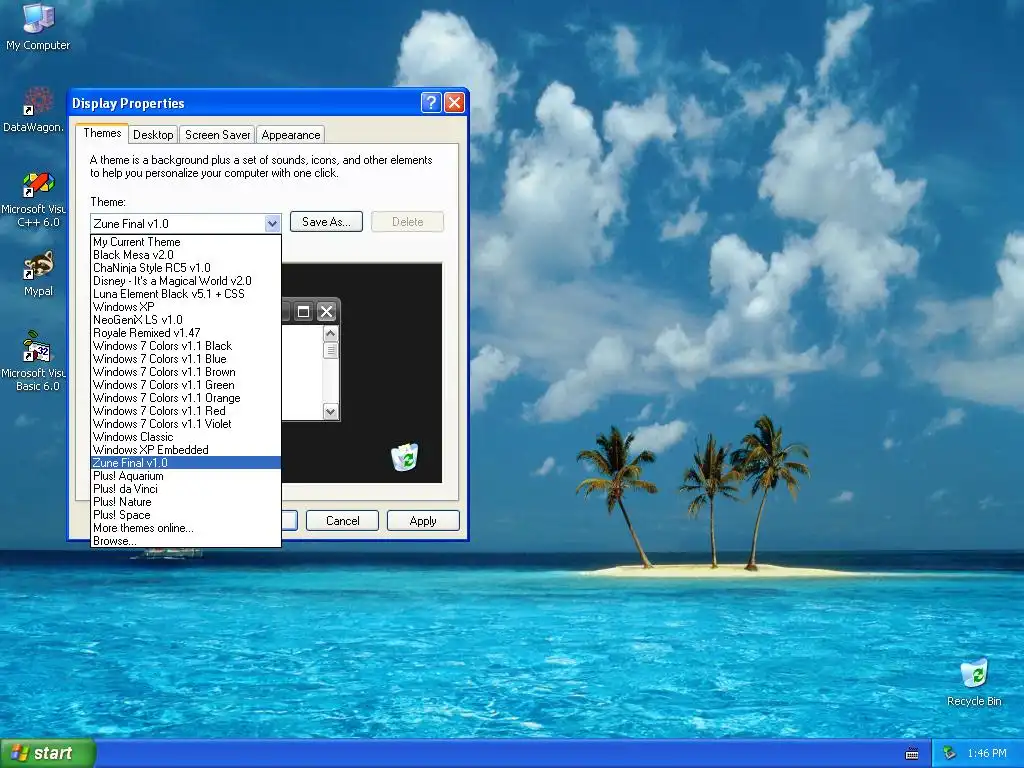Screen dimensions: 1024x768
Task: Click the tray icon beside the clock
Action: coord(950,753)
